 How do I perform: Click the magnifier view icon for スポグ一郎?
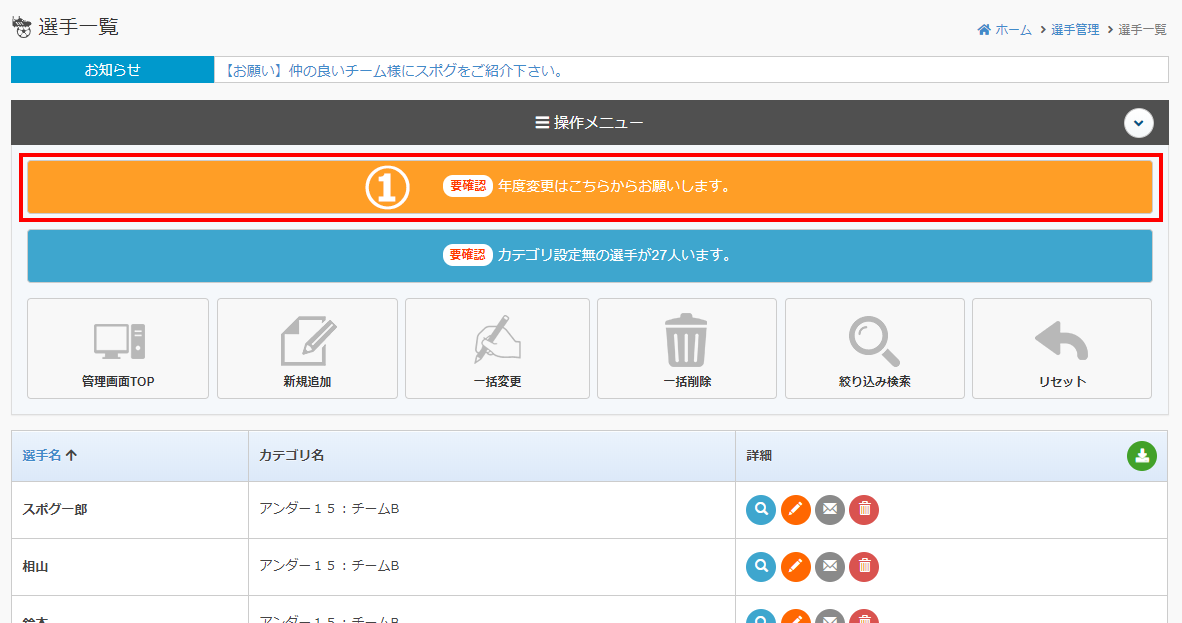pyautogui.click(x=761, y=510)
